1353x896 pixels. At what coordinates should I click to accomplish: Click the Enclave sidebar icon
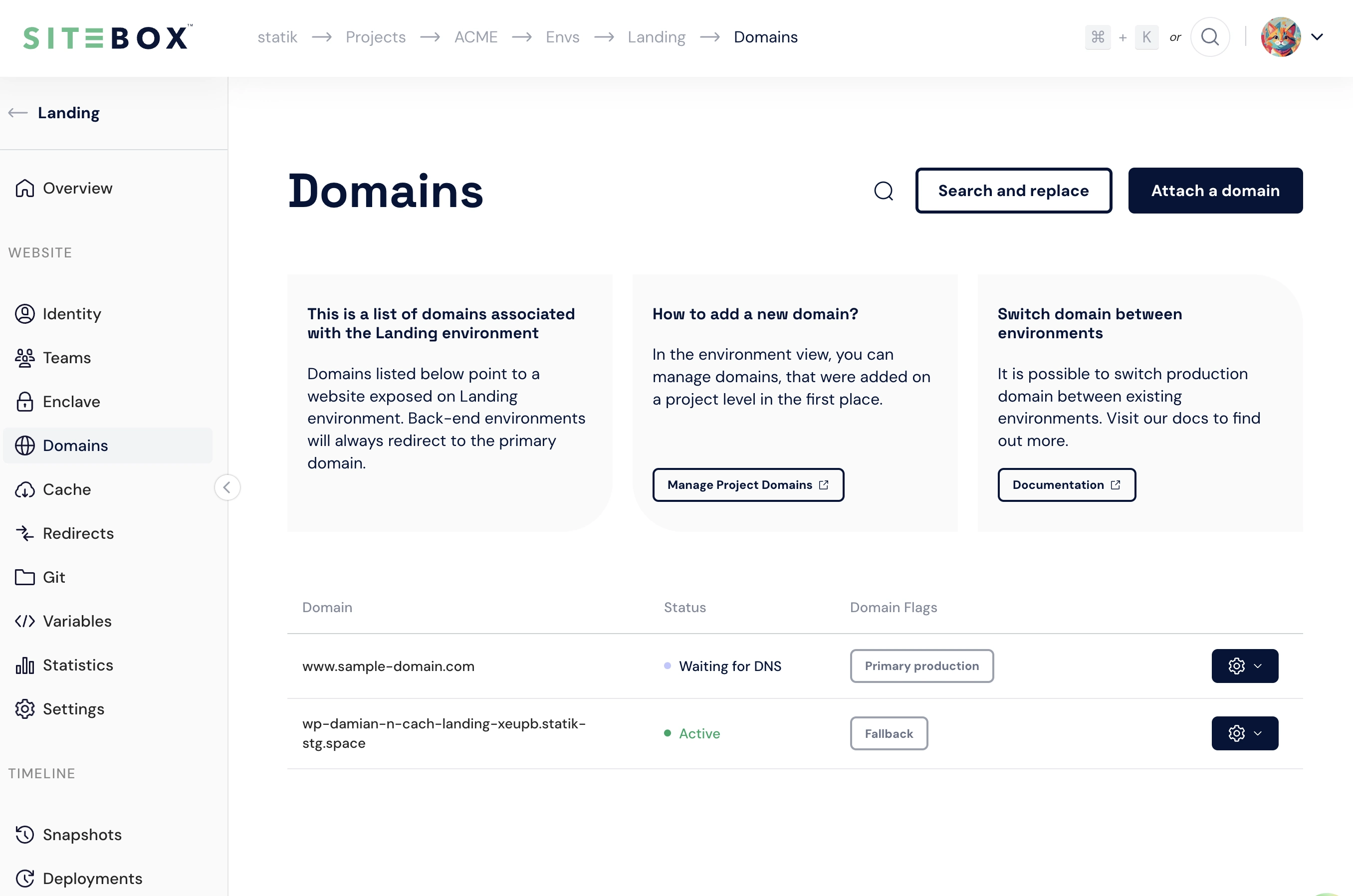pos(25,401)
